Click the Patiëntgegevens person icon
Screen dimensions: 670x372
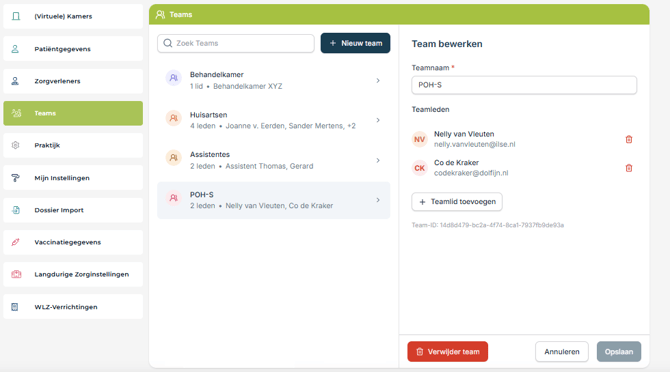click(15, 49)
